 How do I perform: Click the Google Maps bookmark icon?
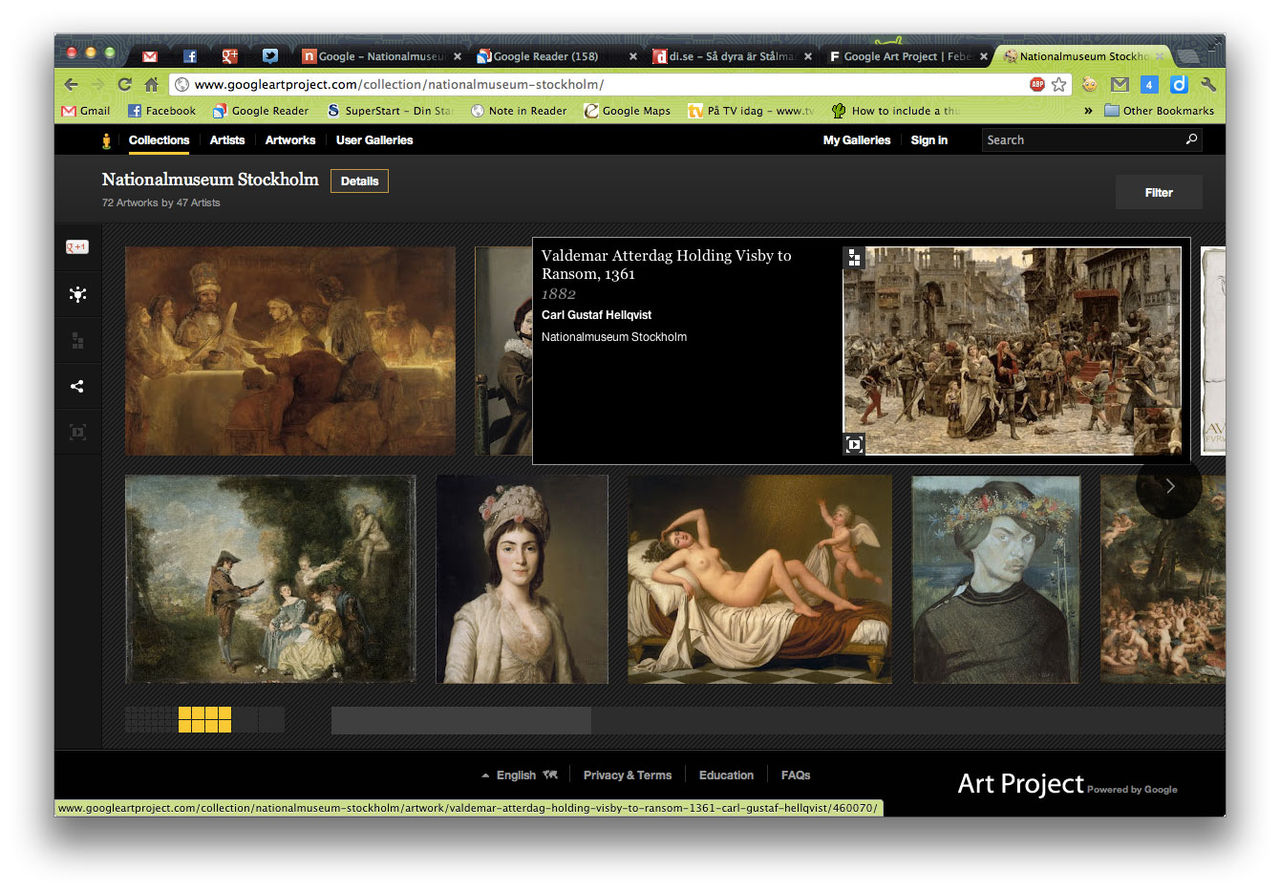(x=591, y=110)
